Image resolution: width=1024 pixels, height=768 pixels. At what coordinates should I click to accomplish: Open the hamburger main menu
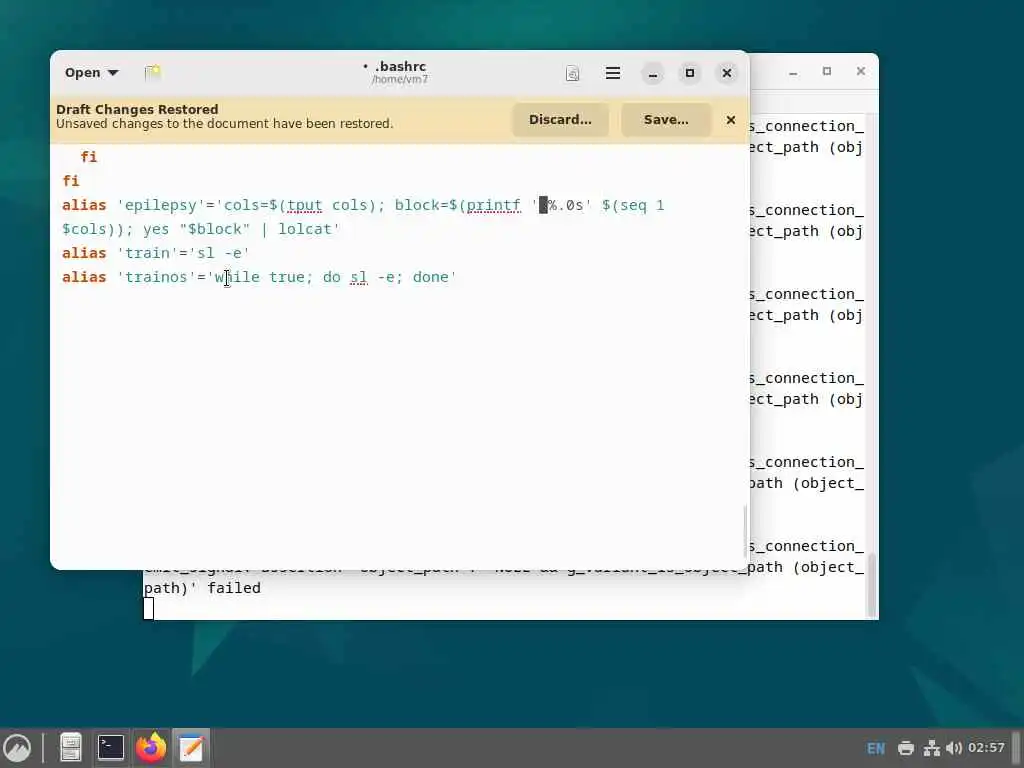tap(613, 73)
